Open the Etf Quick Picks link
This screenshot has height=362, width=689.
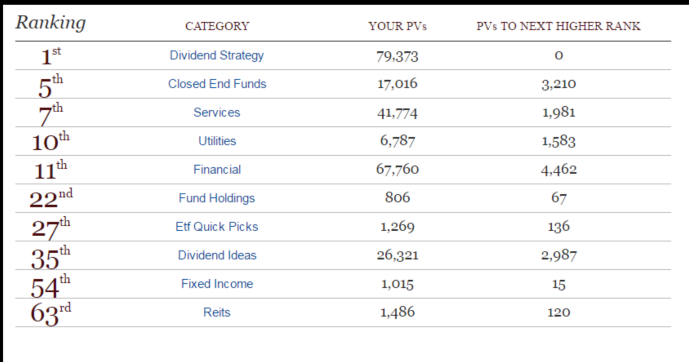[217, 227]
